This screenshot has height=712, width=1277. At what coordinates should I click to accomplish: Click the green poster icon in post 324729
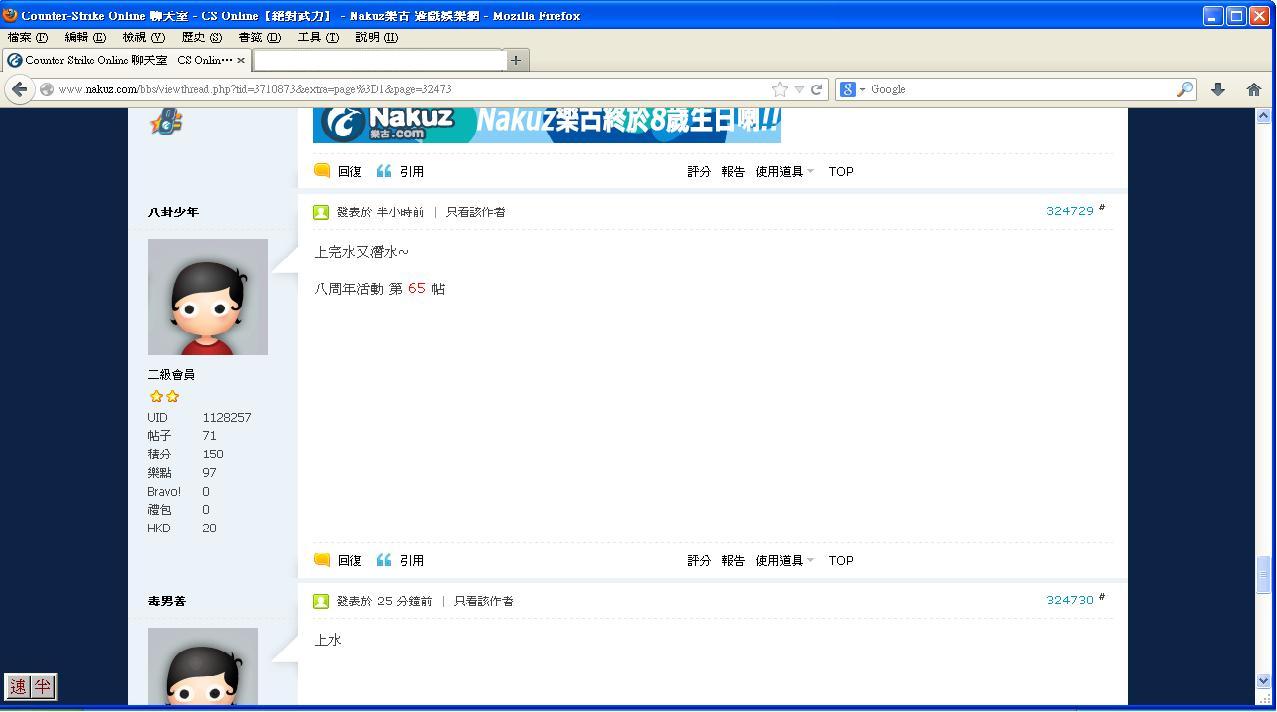pos(321,212)
